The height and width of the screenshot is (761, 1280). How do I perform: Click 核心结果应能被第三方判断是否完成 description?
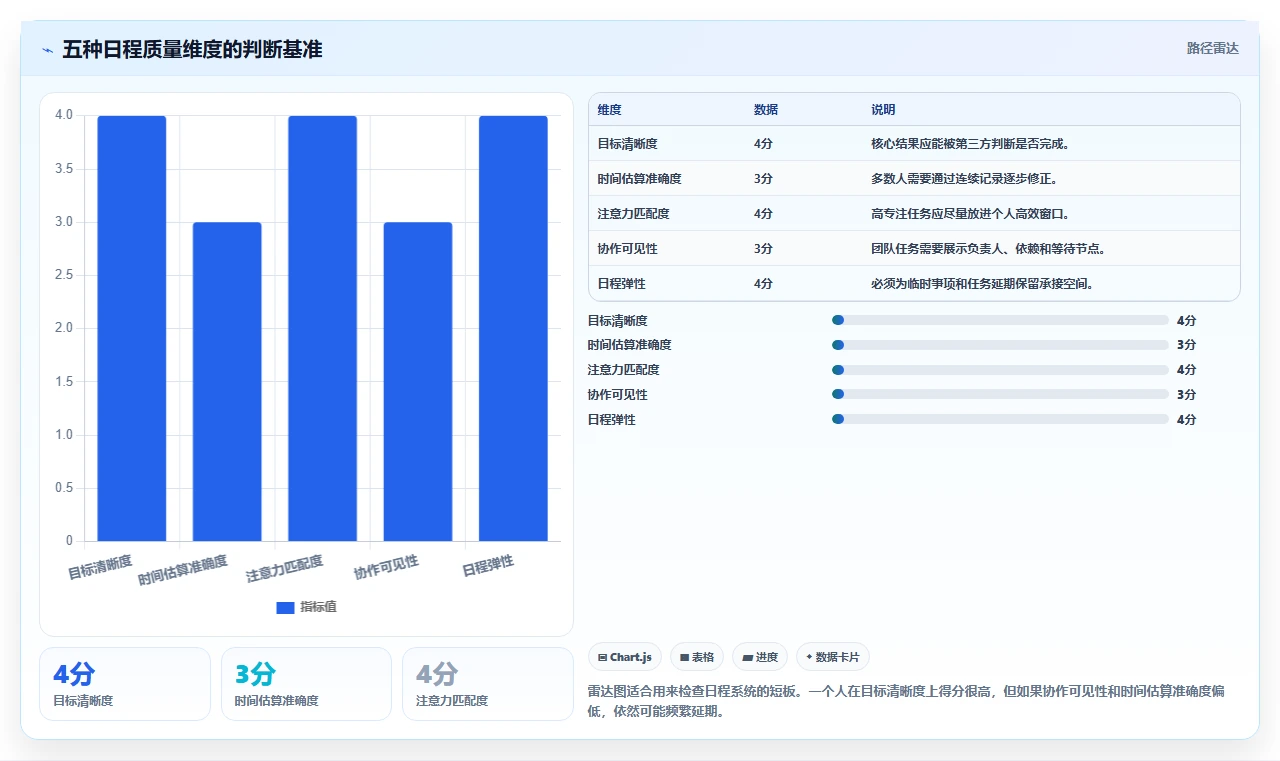[x=971, y=144]
